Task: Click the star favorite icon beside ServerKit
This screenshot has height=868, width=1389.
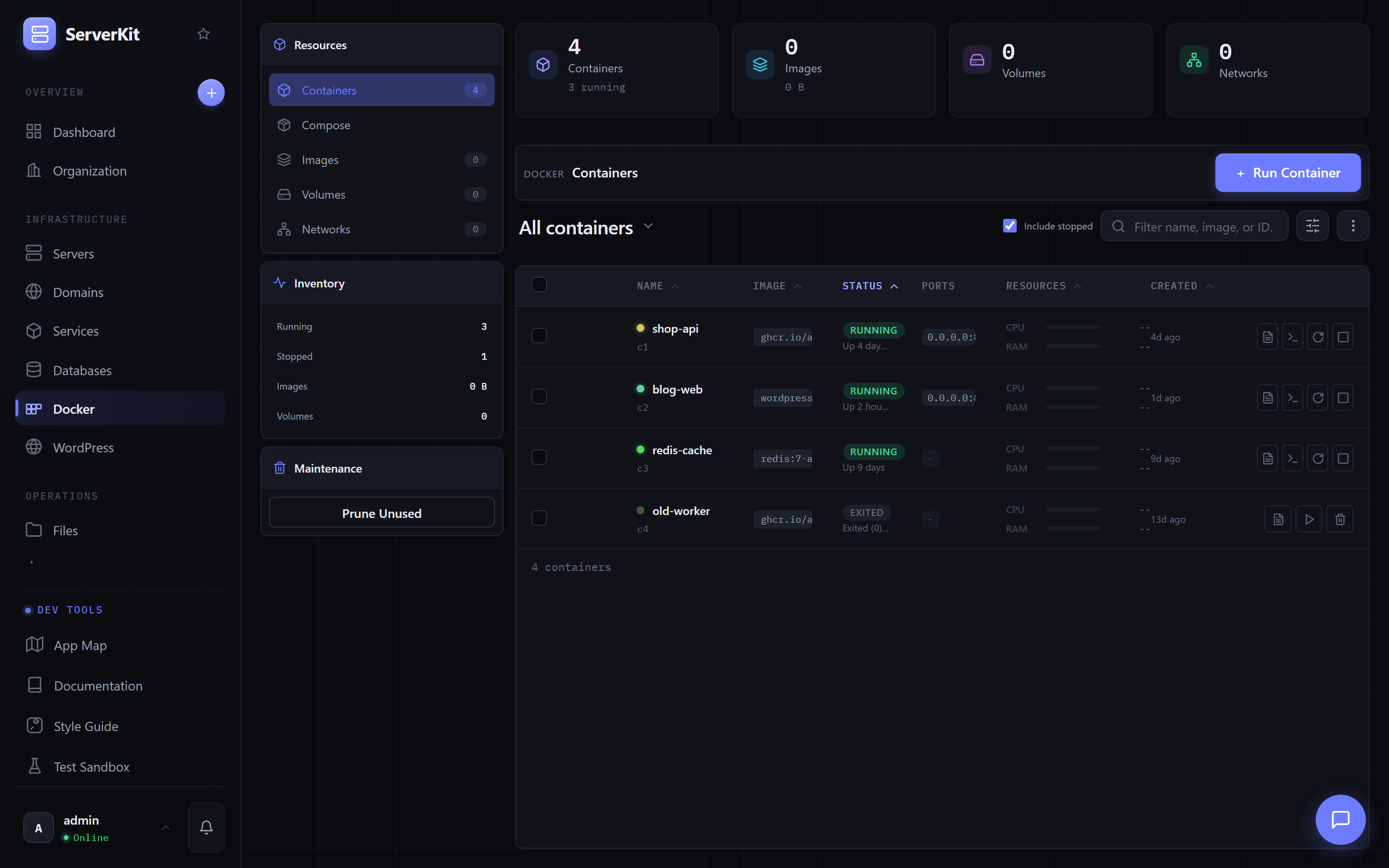Action: (203, 34)
